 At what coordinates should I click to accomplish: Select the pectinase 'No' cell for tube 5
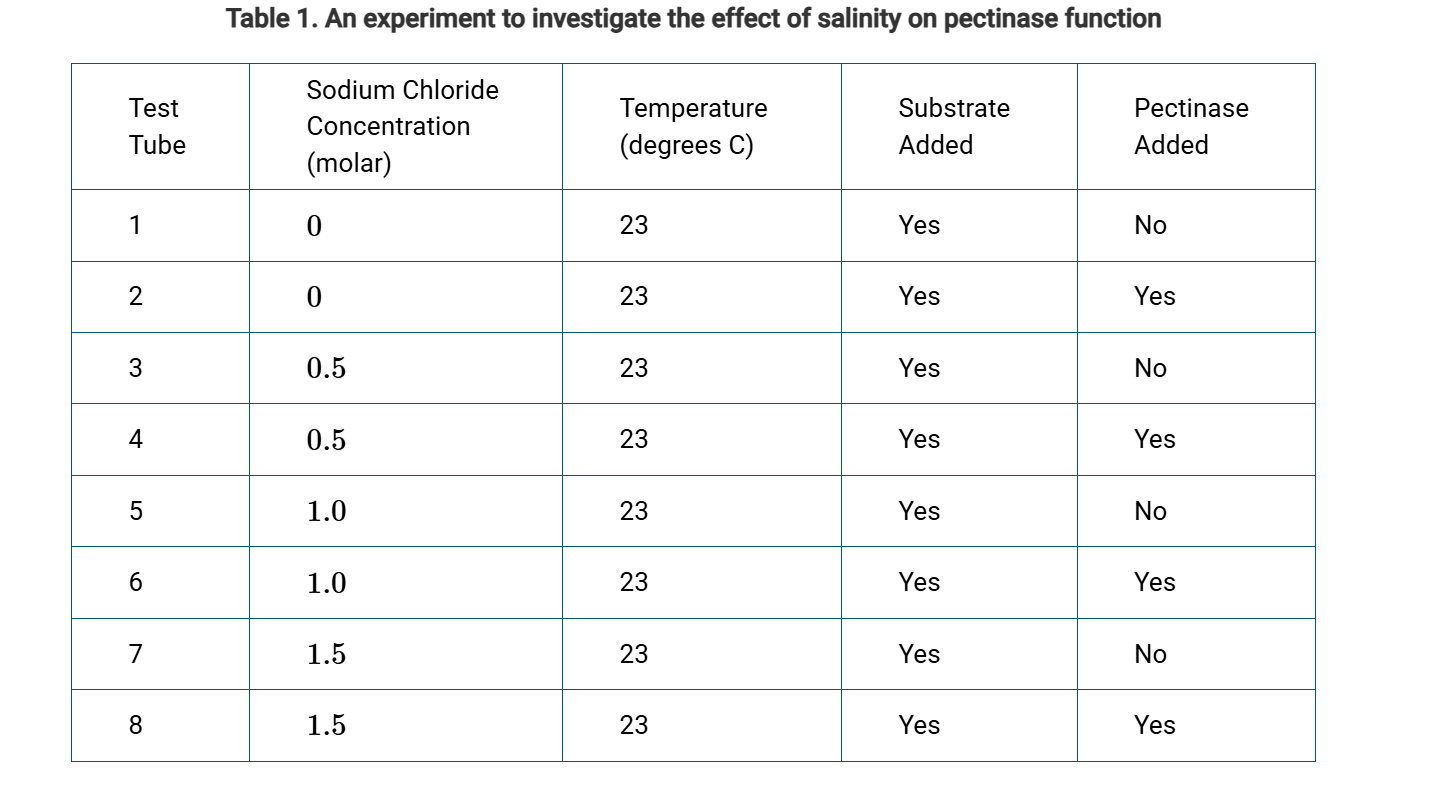tap(1150, 512)
